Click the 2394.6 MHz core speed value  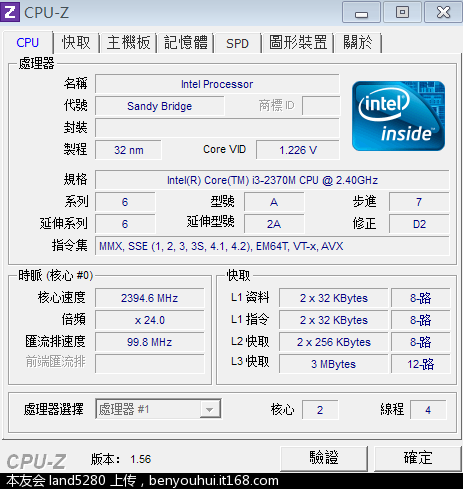click(x=149, y=298)
